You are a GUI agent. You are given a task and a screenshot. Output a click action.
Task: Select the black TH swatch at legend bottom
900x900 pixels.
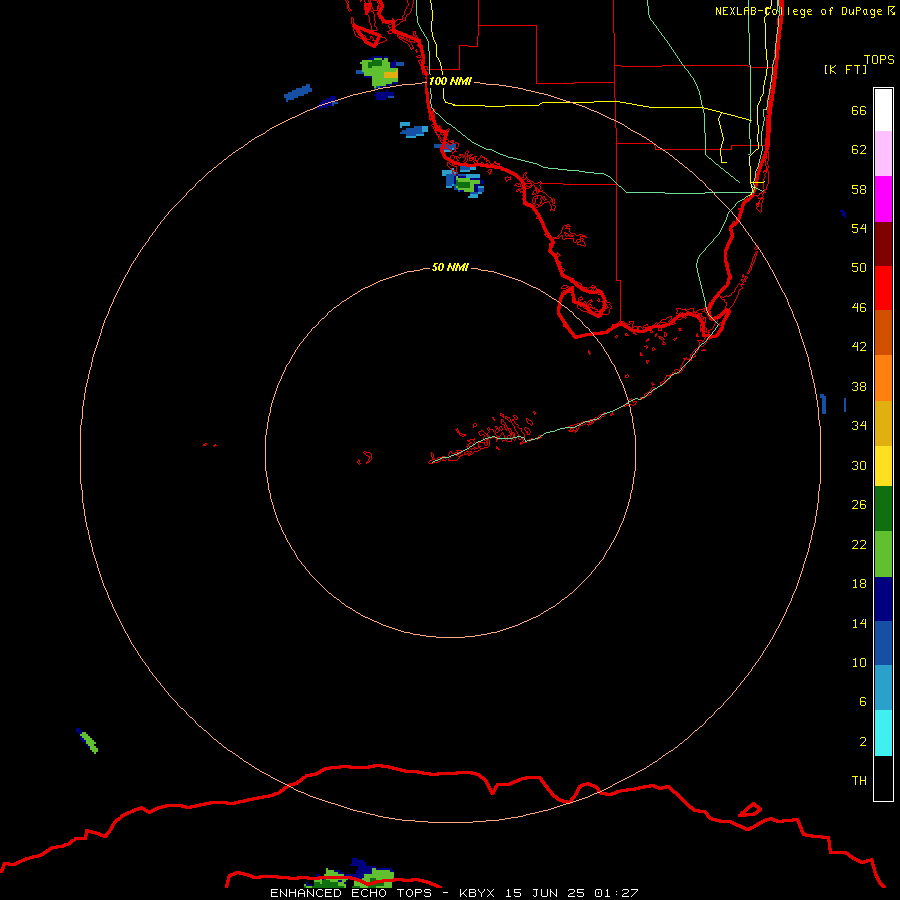[883, 778]
